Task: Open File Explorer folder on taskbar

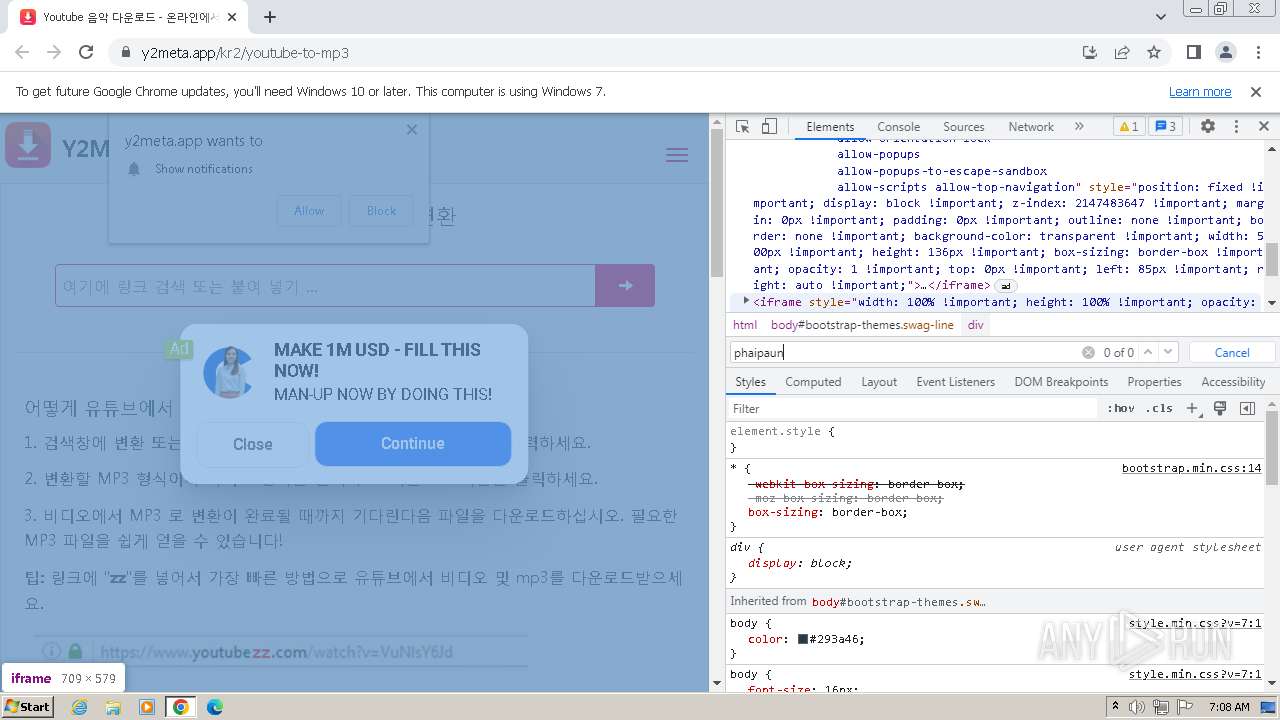Action: pyautogui.click(x=113, y=707)
